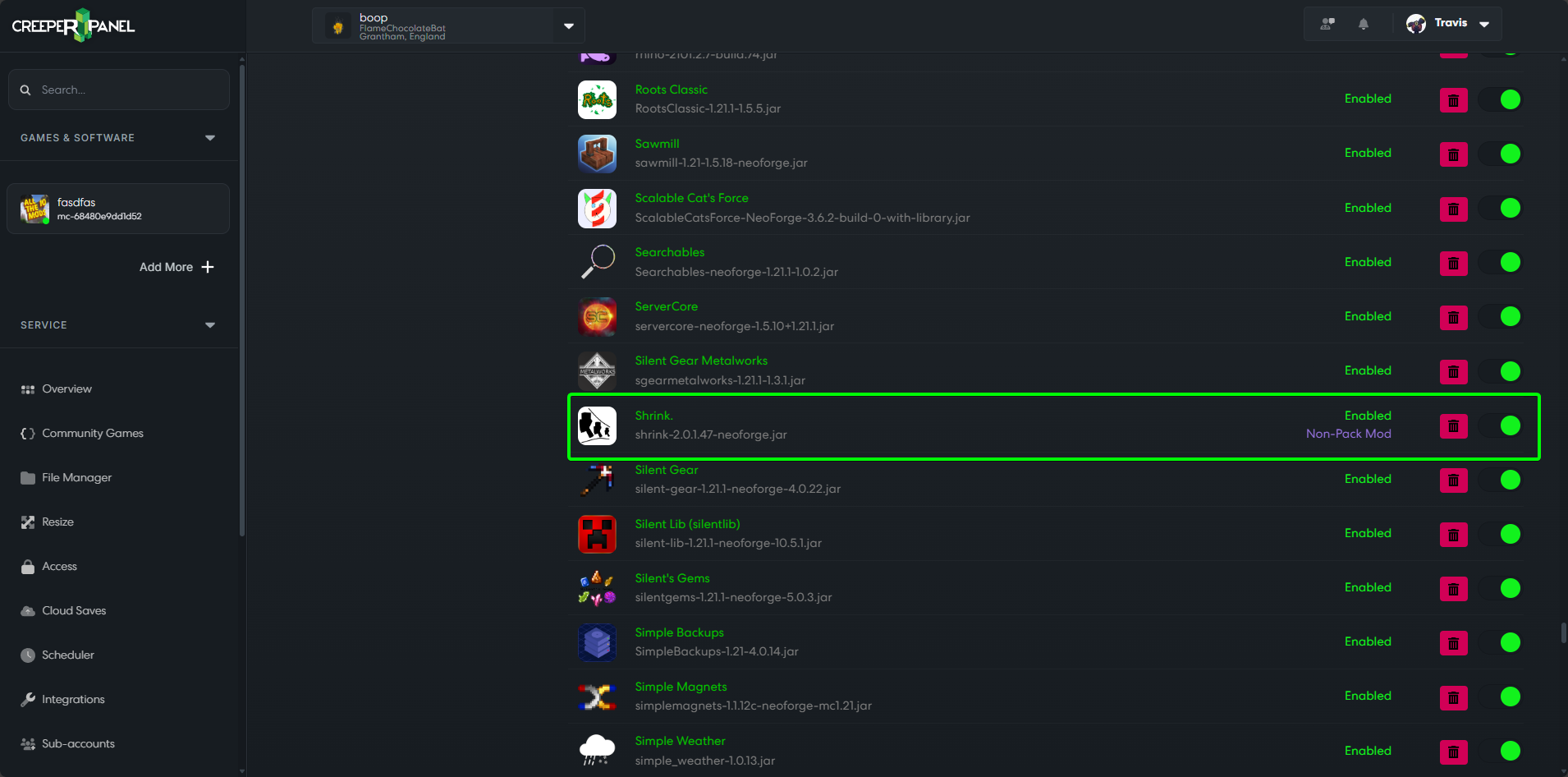The image size is (1568, 777).
Task: Delete the Simple Weather mod
Action: (x=1453, y=751)
